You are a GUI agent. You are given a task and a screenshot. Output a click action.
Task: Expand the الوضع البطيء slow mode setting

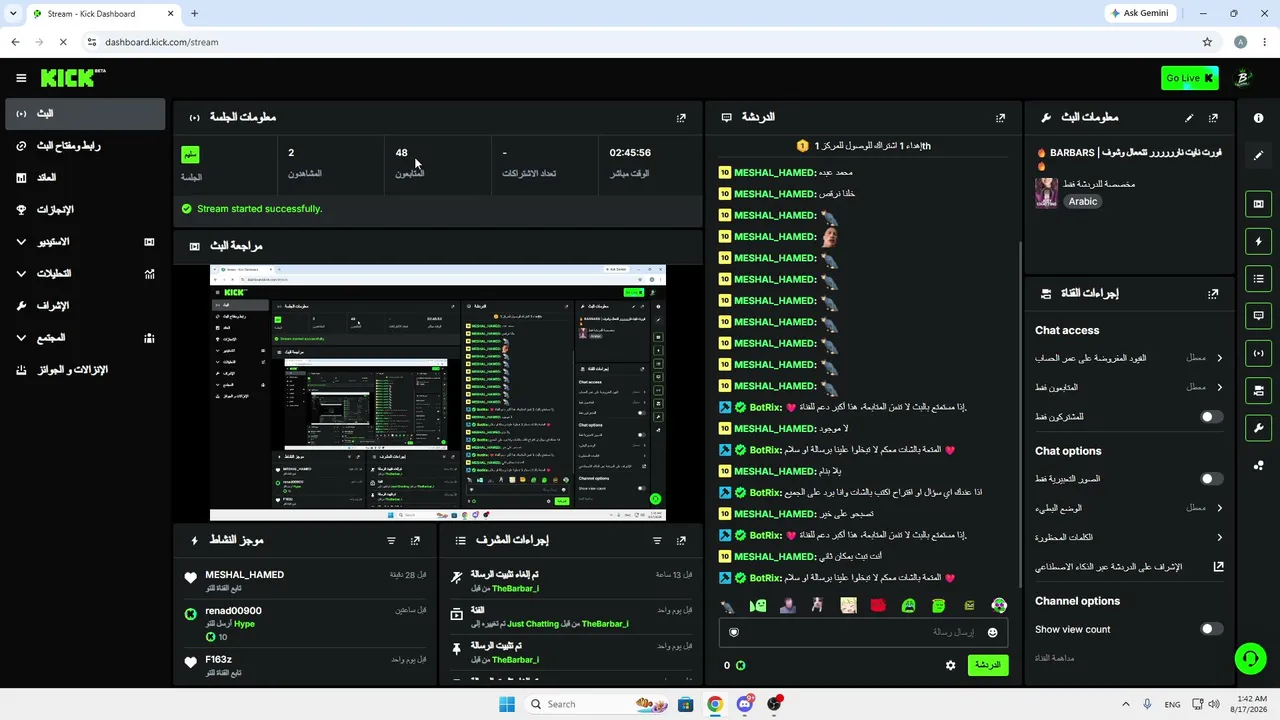(1129, 508)
